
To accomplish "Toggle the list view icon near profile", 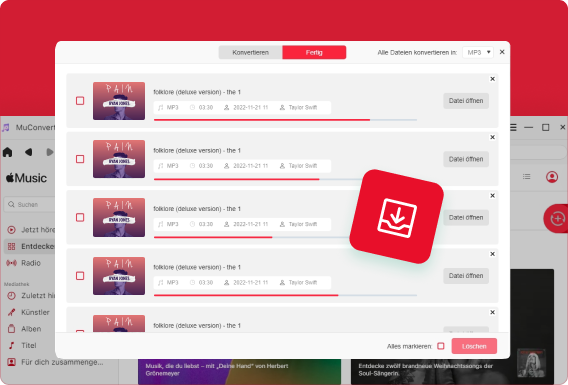I will tap(526, 176).
